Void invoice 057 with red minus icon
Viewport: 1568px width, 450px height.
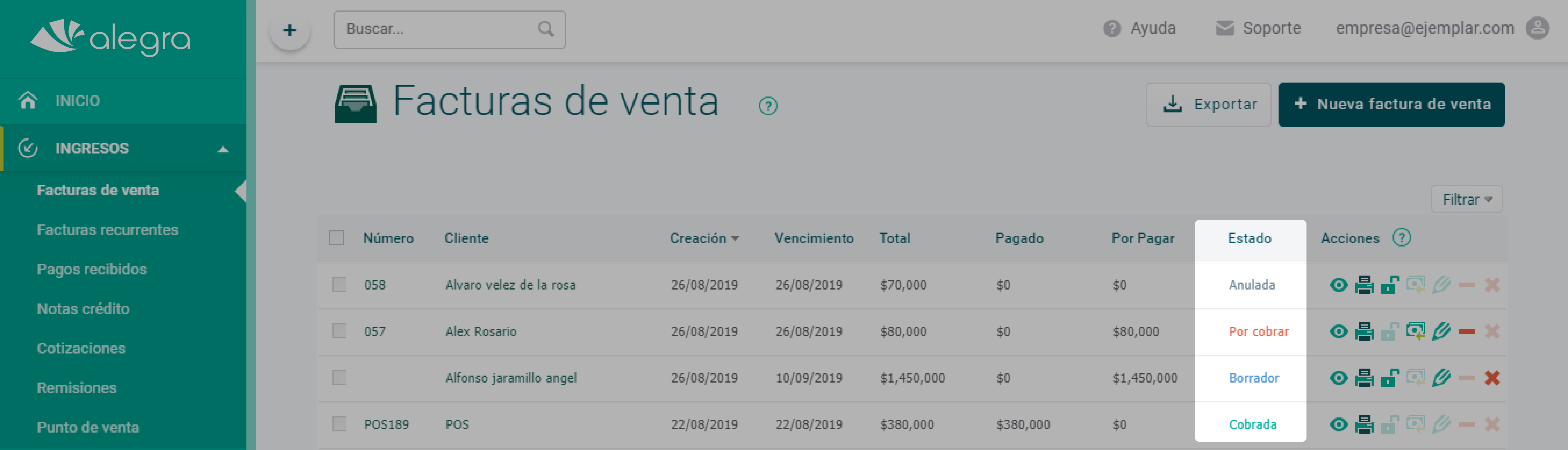(1466, 332)
